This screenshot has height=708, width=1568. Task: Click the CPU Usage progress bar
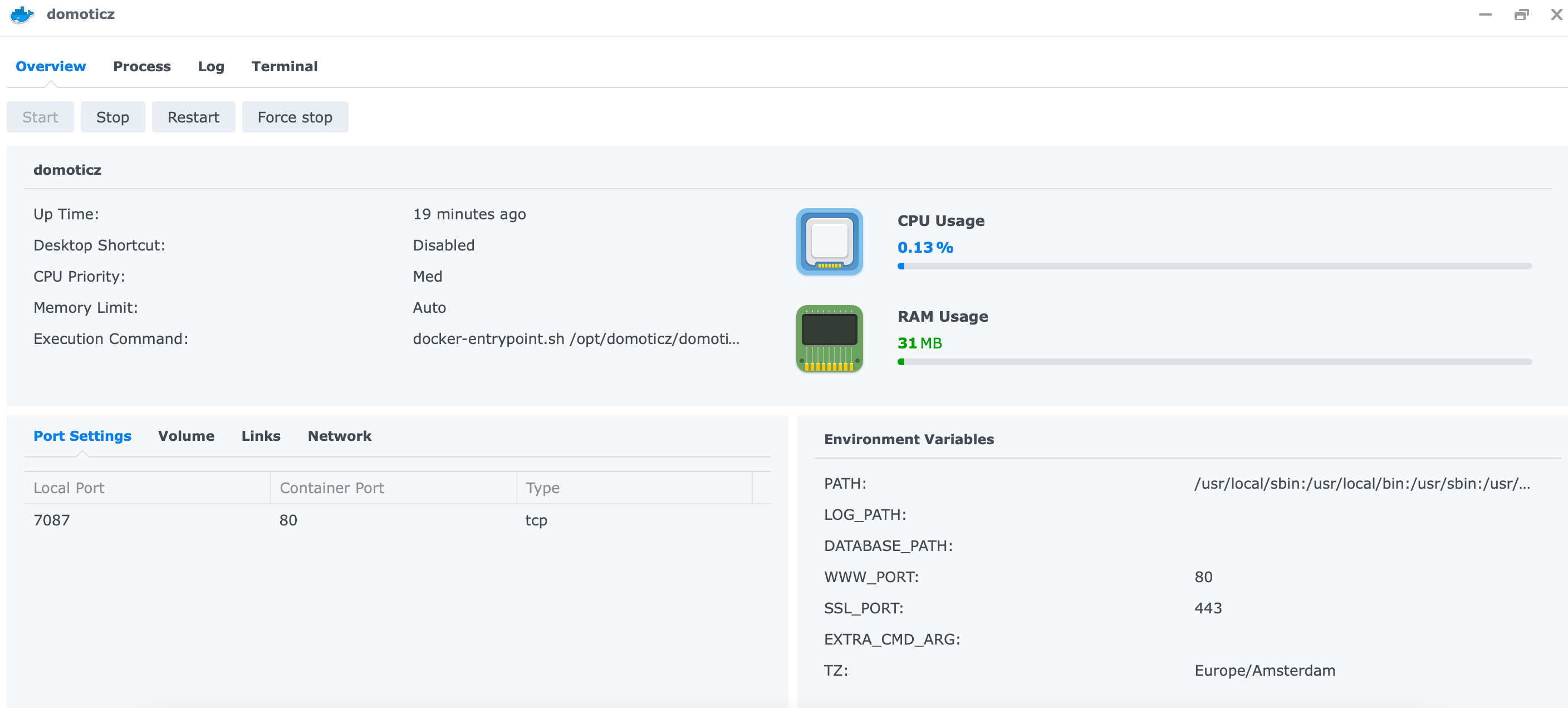pyautogui.click(x=1214, y=266)
